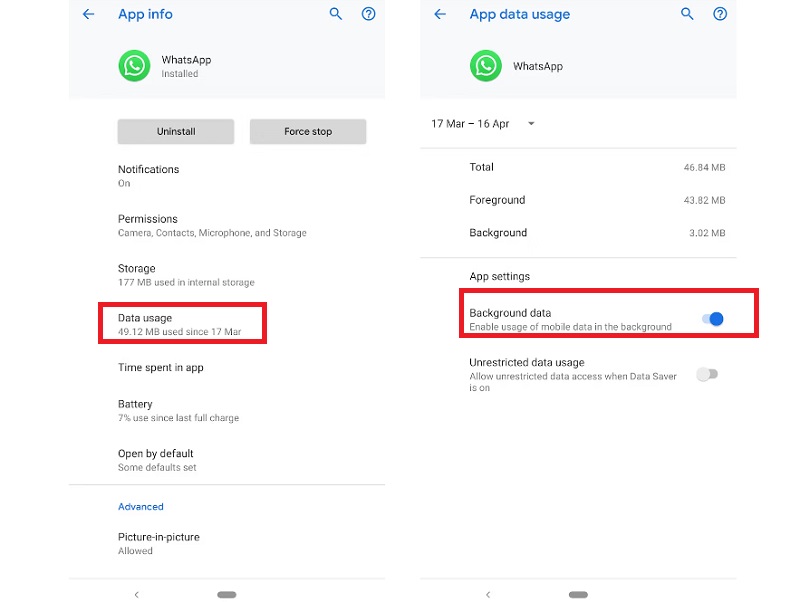
Task: Enable Unrestricted data usage toggle
Action: [x=707, y=374]
